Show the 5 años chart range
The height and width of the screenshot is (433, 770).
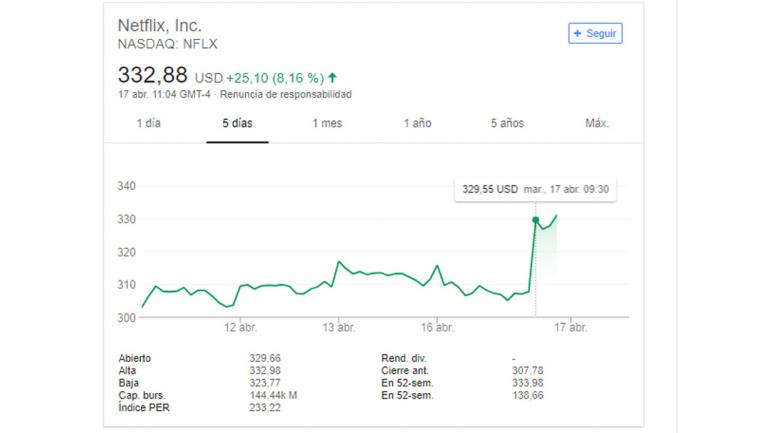coord(507,123)
